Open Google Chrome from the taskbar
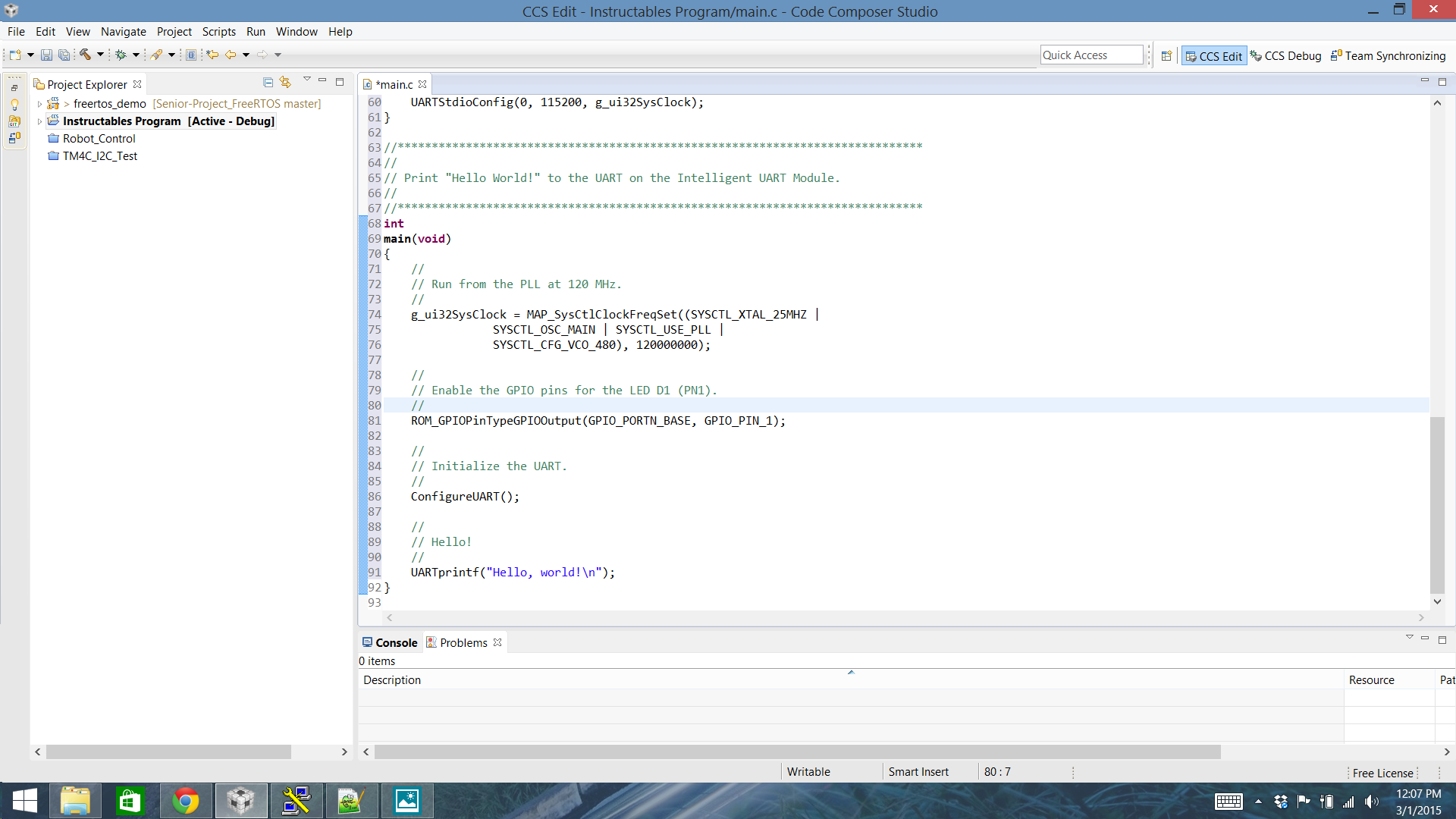Viewport: 1456px width, 819px height. point(186,800)
